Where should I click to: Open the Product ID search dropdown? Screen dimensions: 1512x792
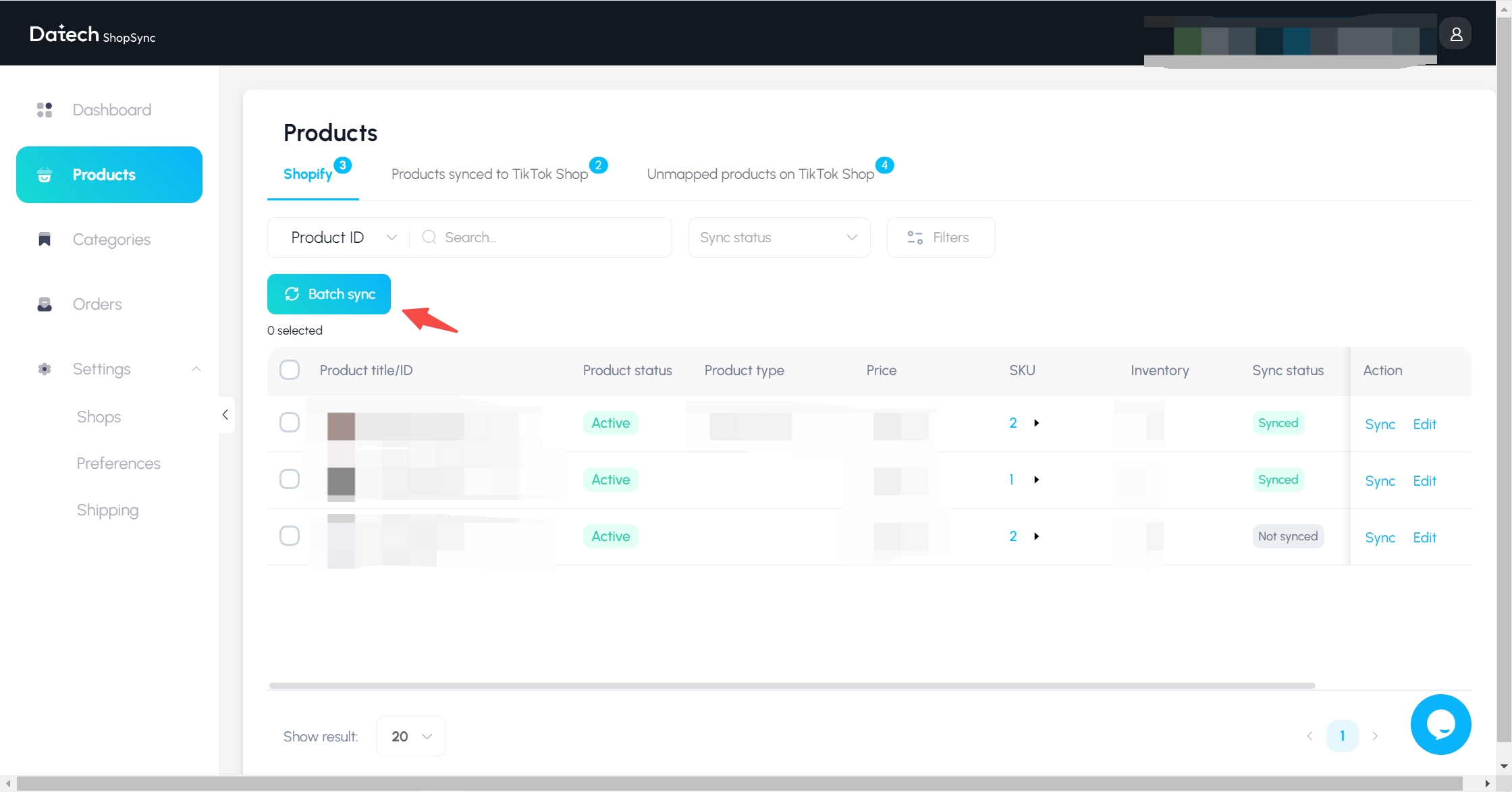[x=339, y=237]
